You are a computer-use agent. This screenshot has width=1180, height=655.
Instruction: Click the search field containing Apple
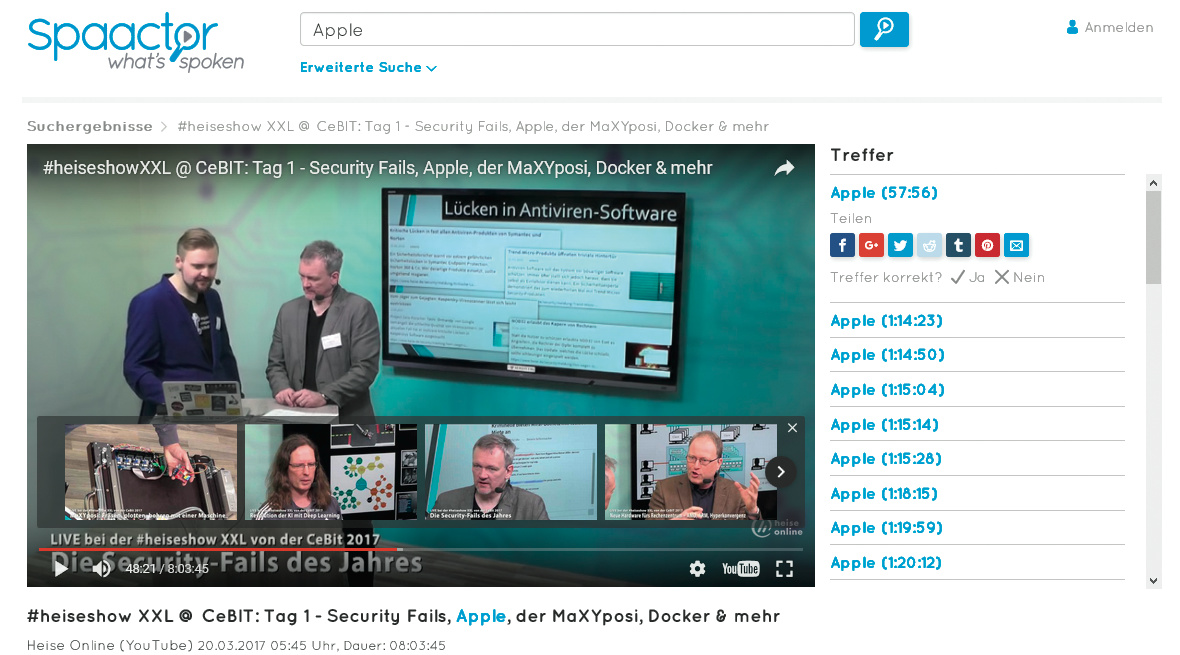coord(576,30)
